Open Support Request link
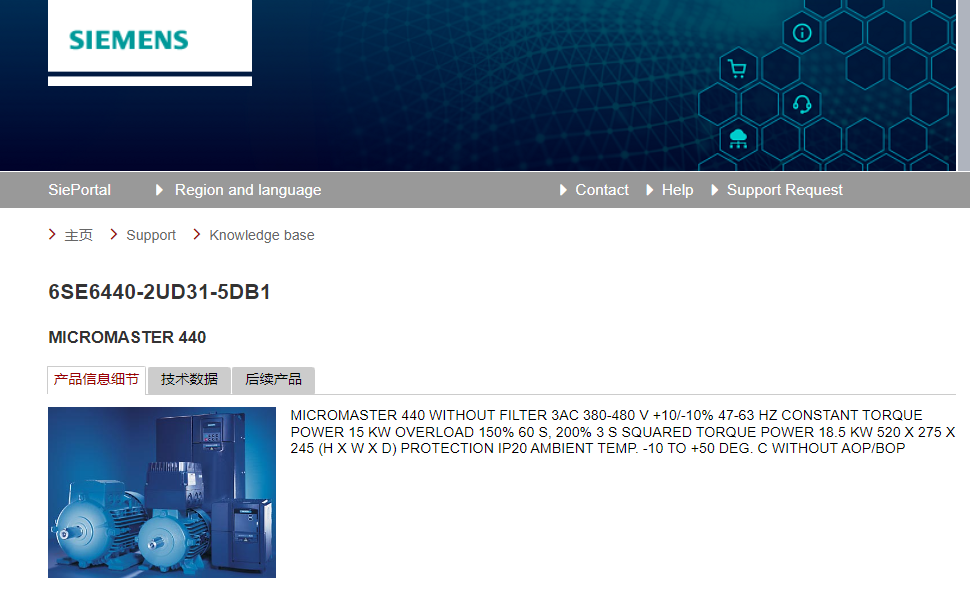This screenshot has width=970, height=590. [x=784, y=190]
